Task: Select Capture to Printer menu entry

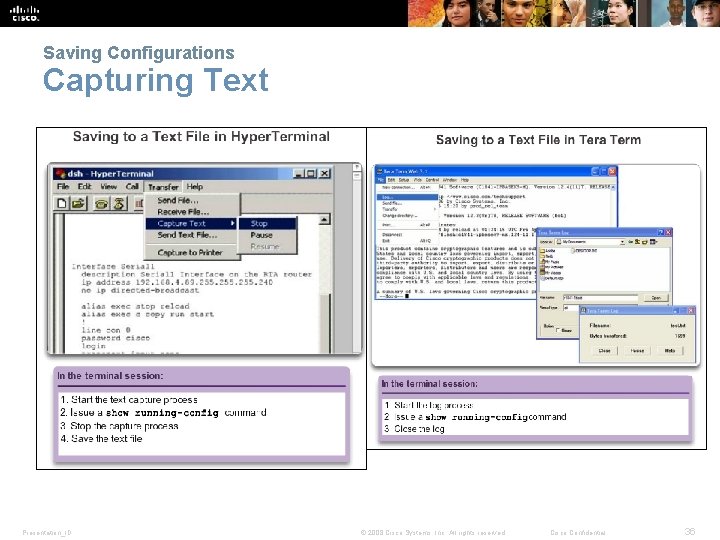Action: (x=192, y=253)
